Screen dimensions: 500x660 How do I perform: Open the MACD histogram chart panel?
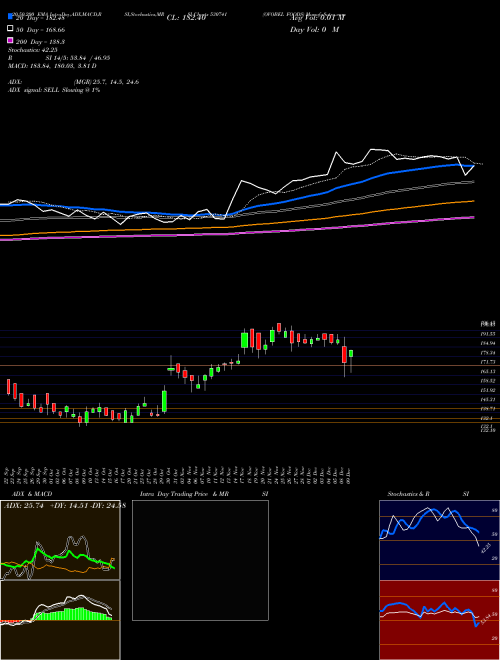60,620
